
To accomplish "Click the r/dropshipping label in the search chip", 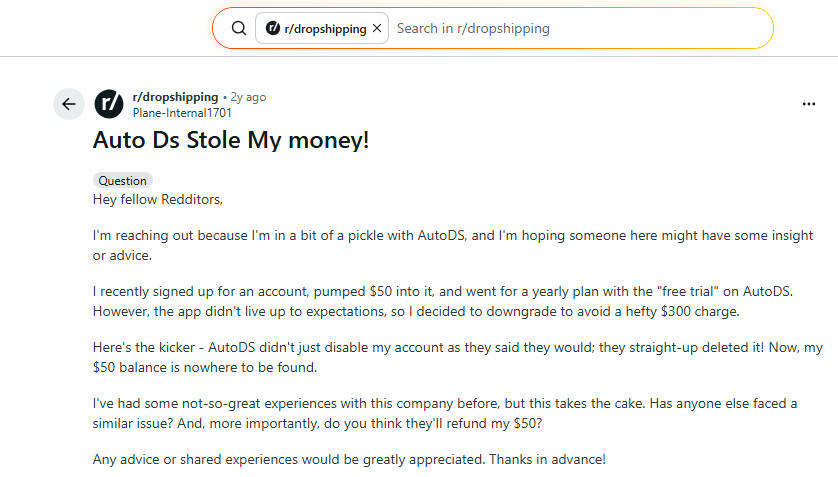I will click(x=326, y=29).
